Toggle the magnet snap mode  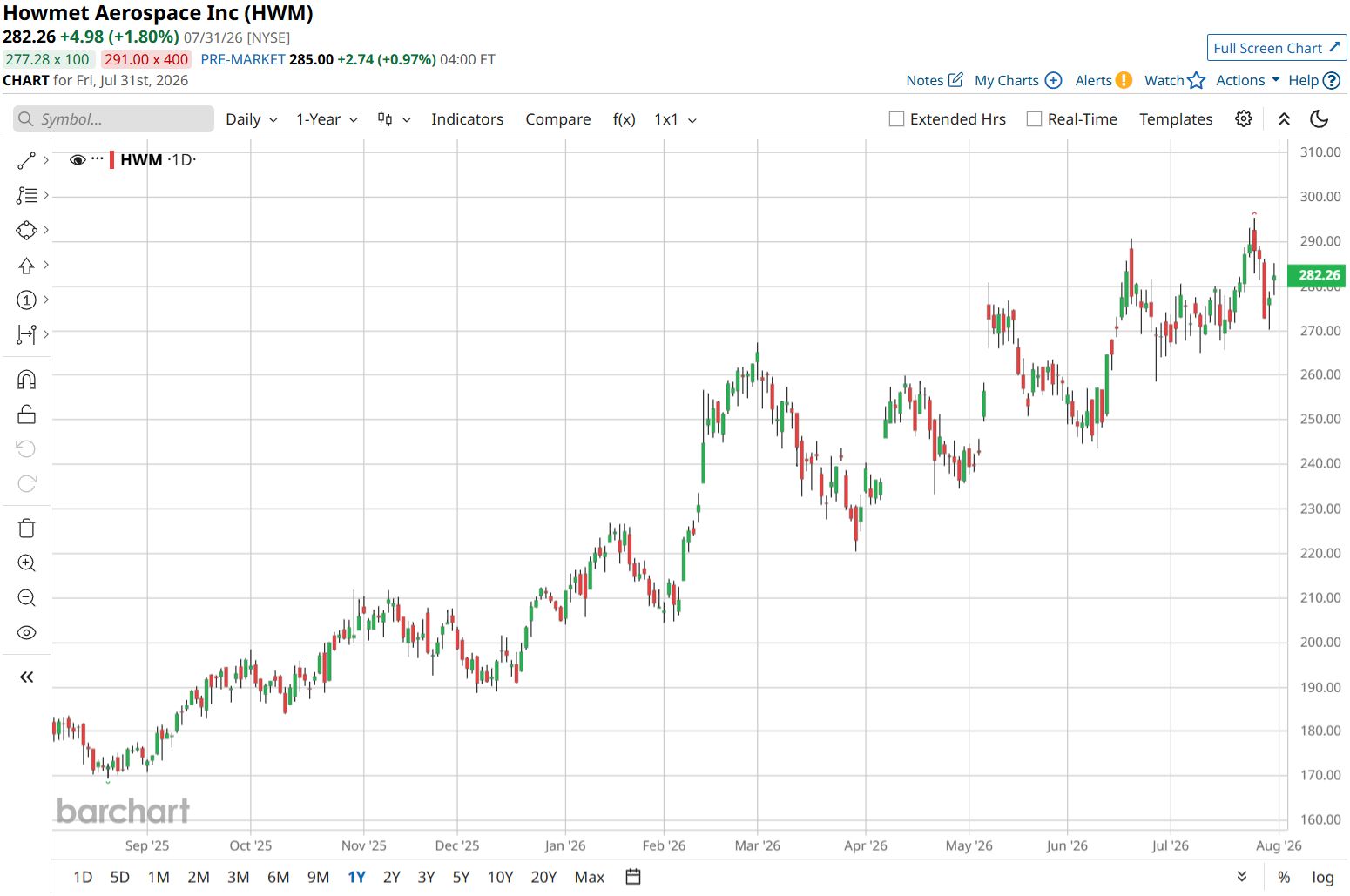point(26,380)
